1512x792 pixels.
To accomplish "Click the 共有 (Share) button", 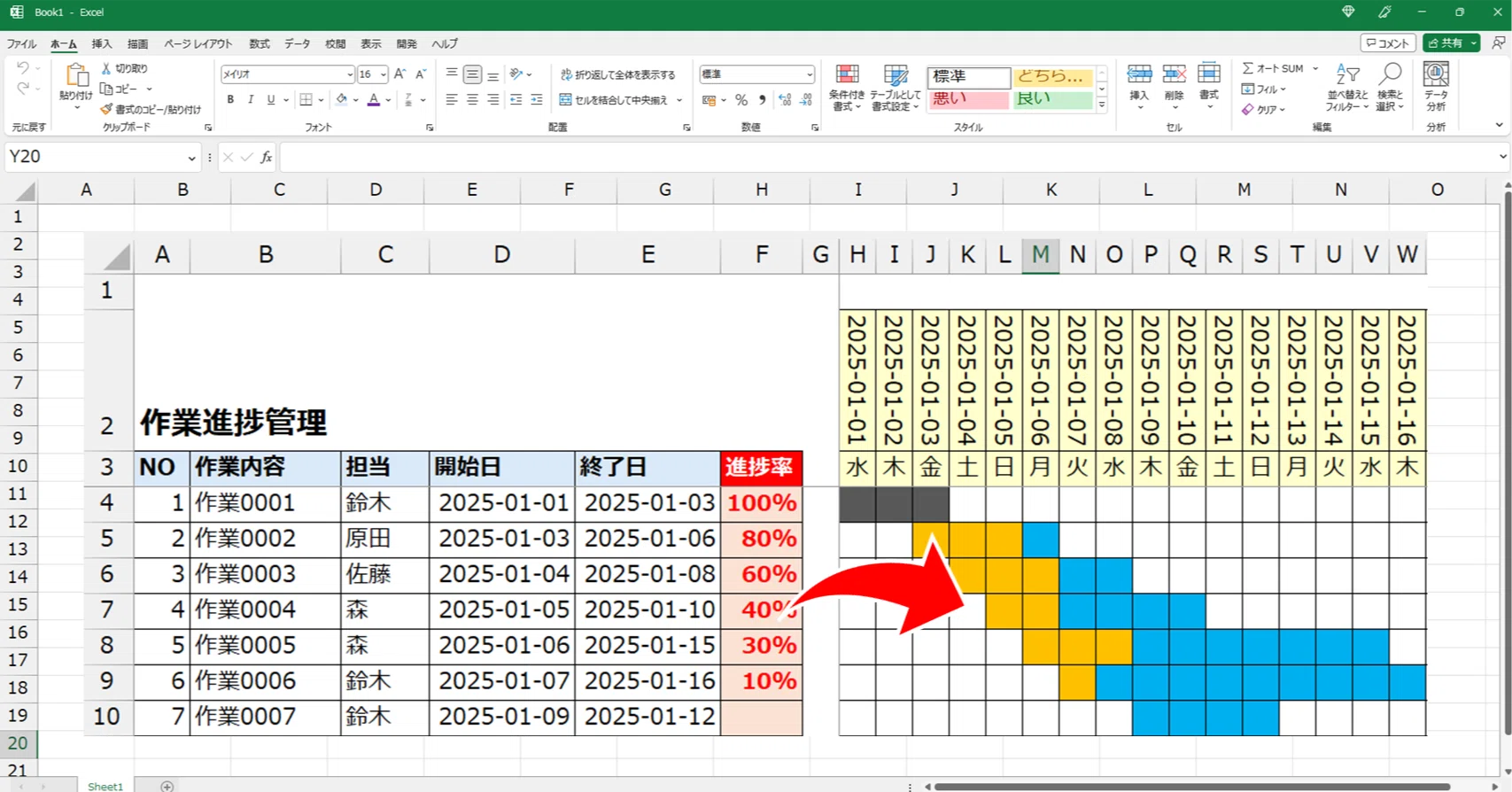I will pyautogui.click(x=1446, y=43).
